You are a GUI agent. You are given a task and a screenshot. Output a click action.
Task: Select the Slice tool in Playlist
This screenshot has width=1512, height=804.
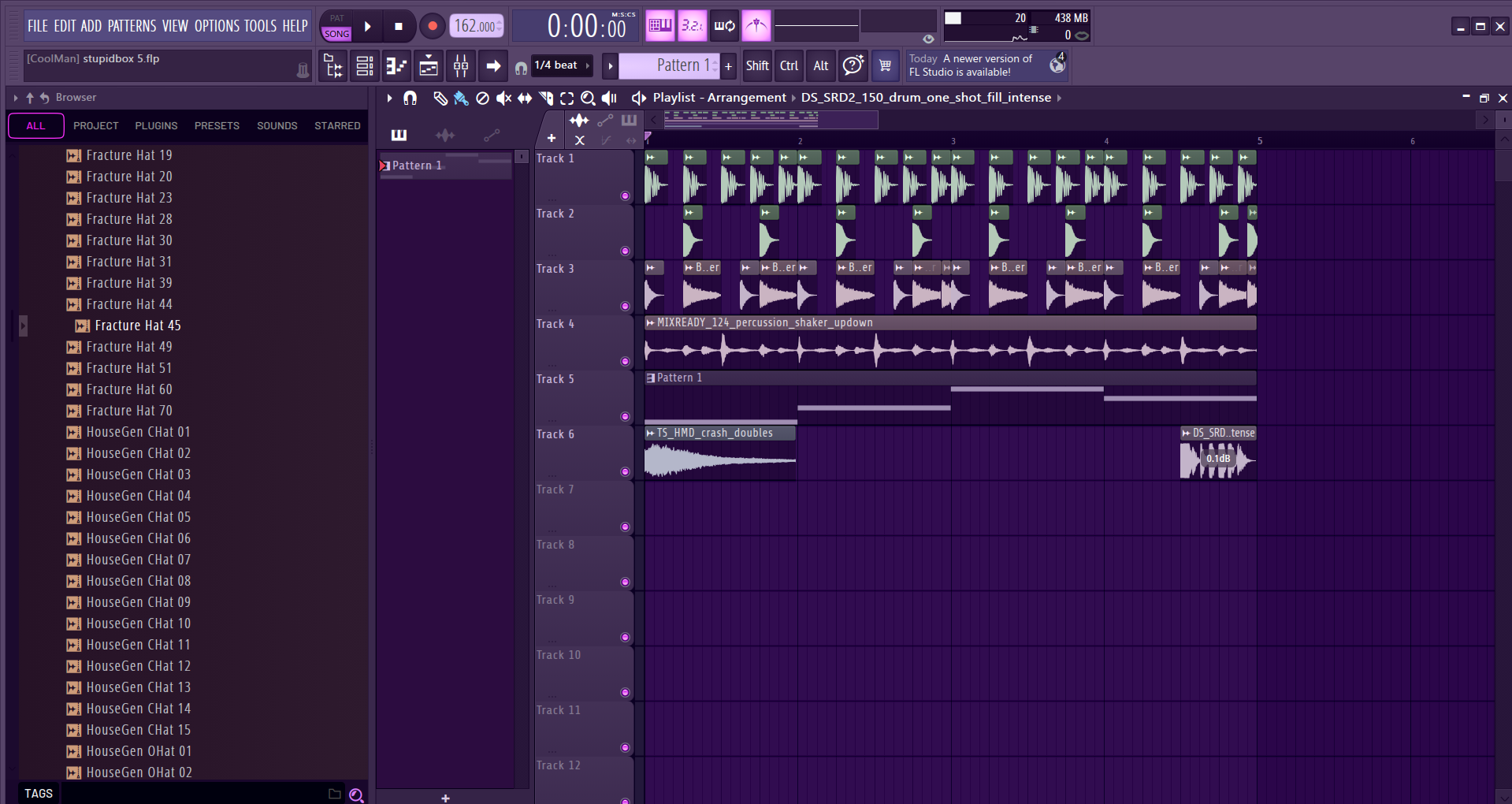pyautogui.click(x=546, y=98)
